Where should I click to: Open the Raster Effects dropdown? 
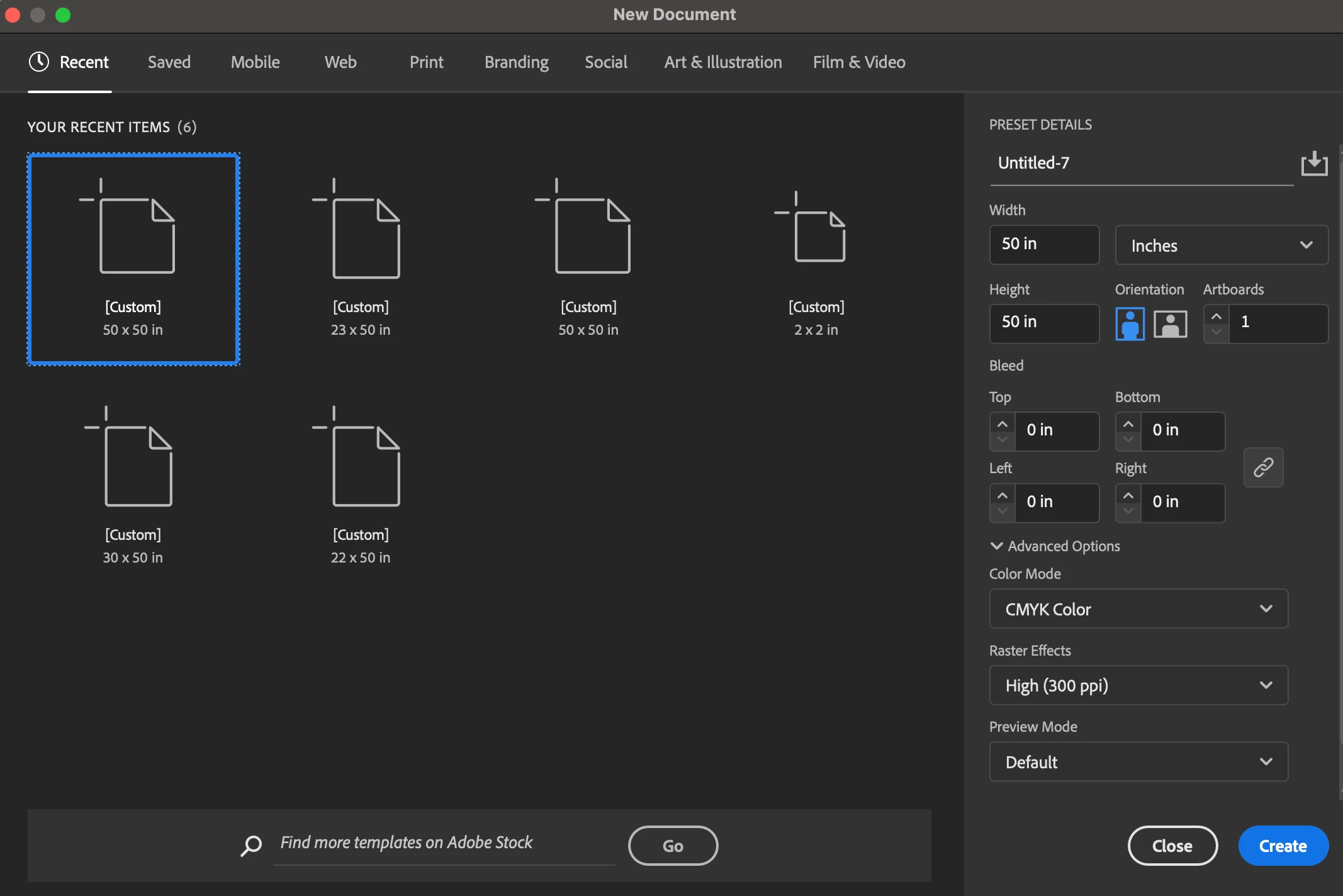1138,685
